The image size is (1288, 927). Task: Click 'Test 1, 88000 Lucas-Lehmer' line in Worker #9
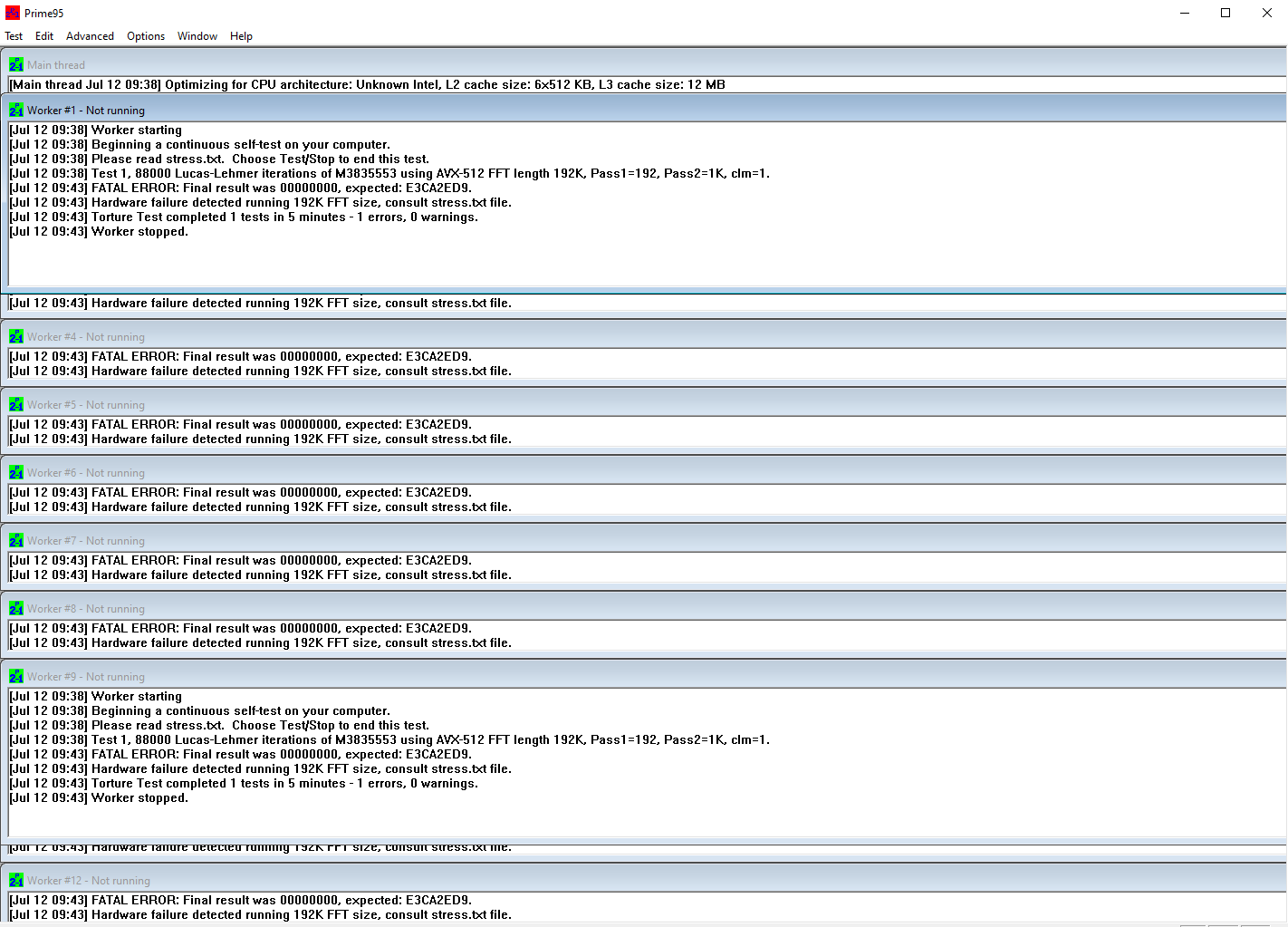coord(389,739)
